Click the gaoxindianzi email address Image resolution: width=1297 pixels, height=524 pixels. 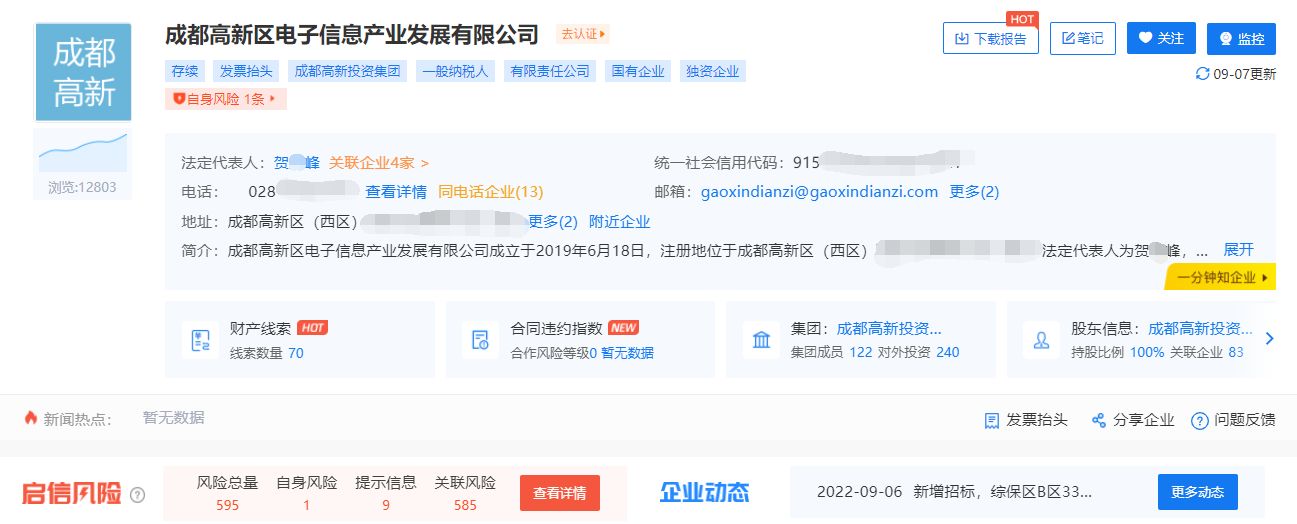coord(819,192)
